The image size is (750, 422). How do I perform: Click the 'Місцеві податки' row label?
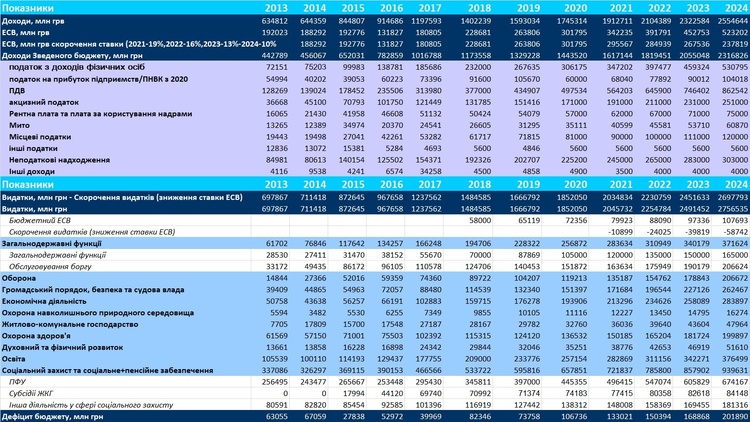coord(40,137)
